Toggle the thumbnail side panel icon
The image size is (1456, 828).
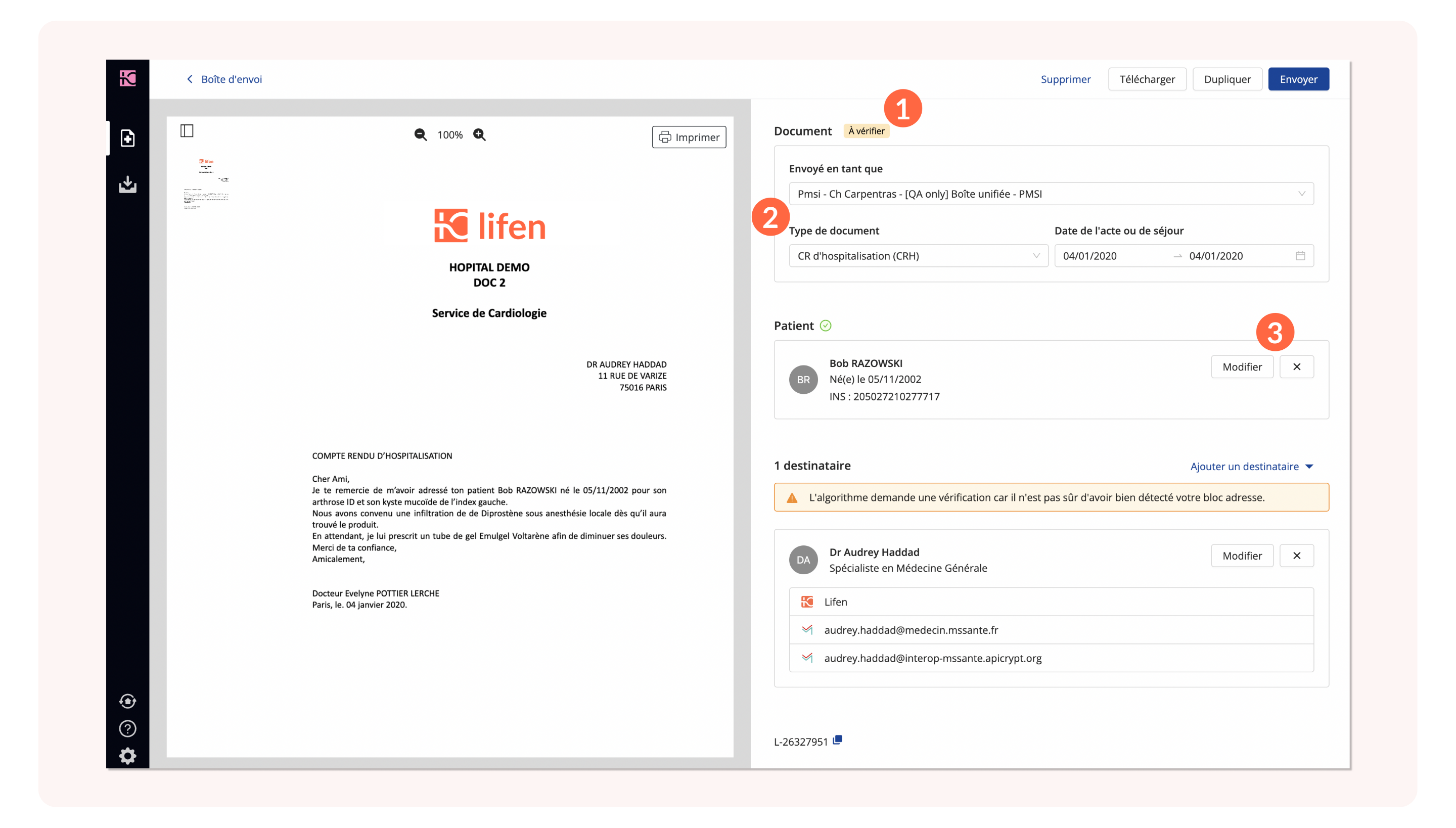click(187, 131)
